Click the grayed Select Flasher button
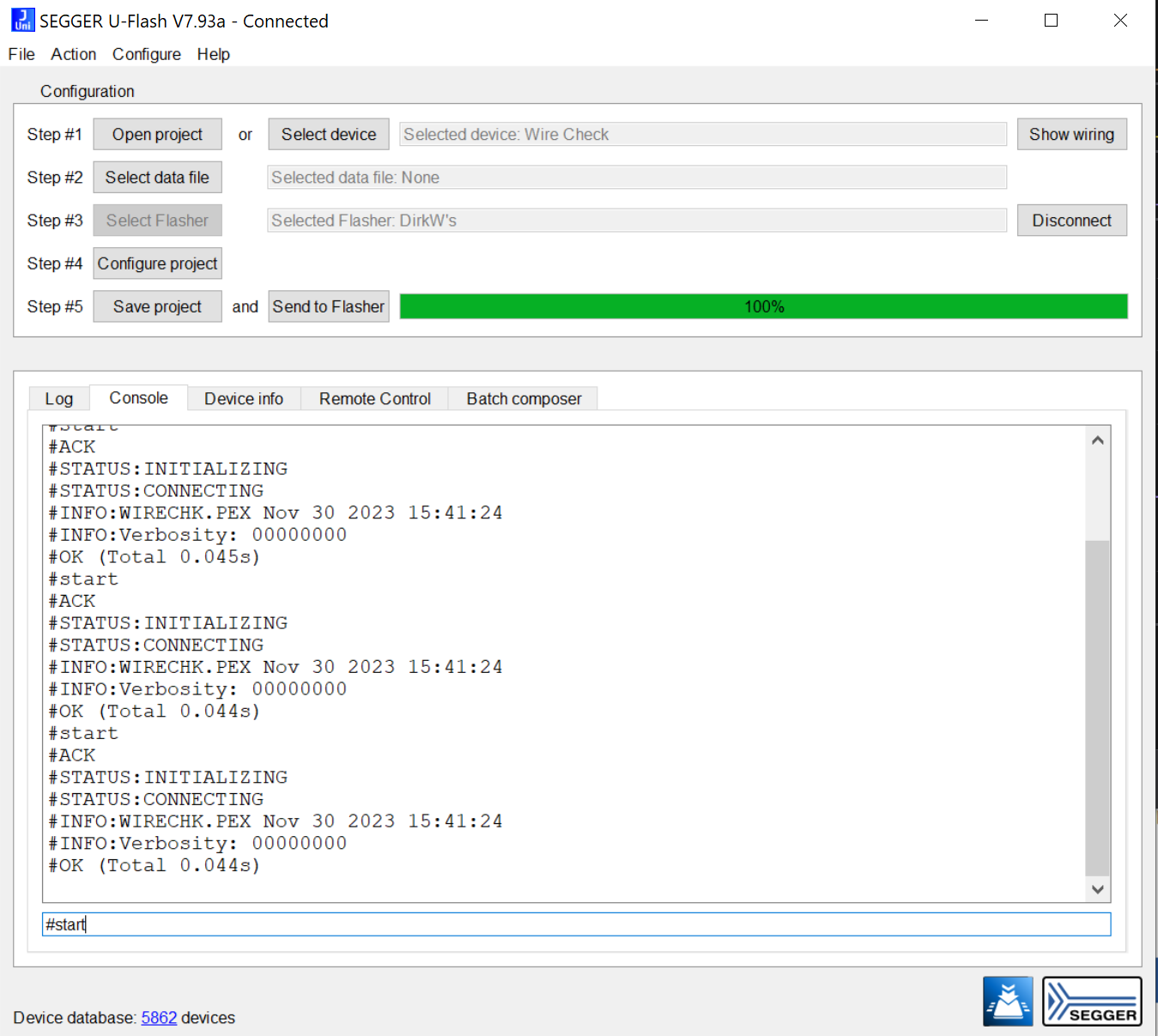This screenshot has width=1158, height=1036. pyautogui.click(x=157, y=221)
